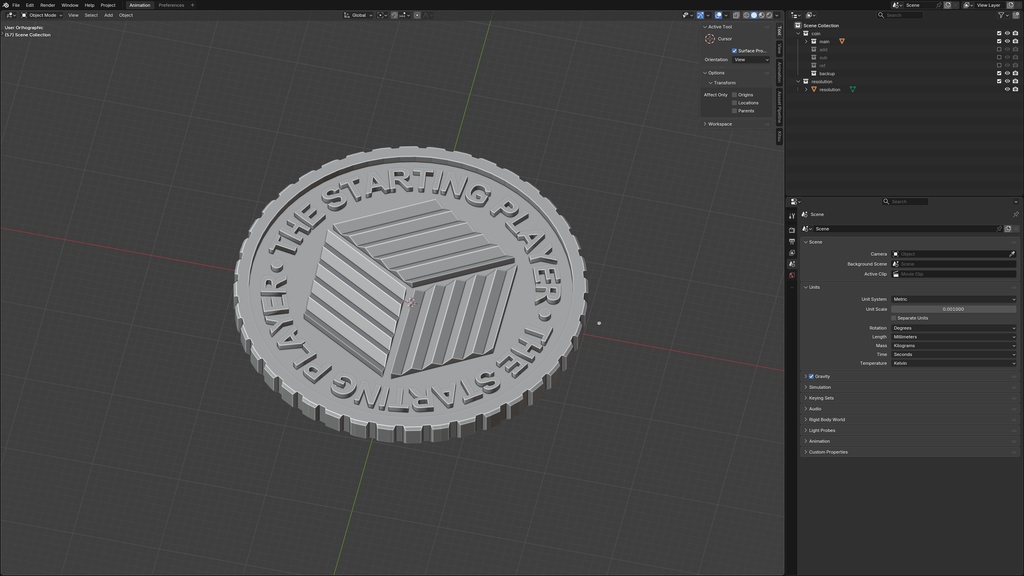
Task: Toggle viewport overlays icon
Action: point(718,15)
